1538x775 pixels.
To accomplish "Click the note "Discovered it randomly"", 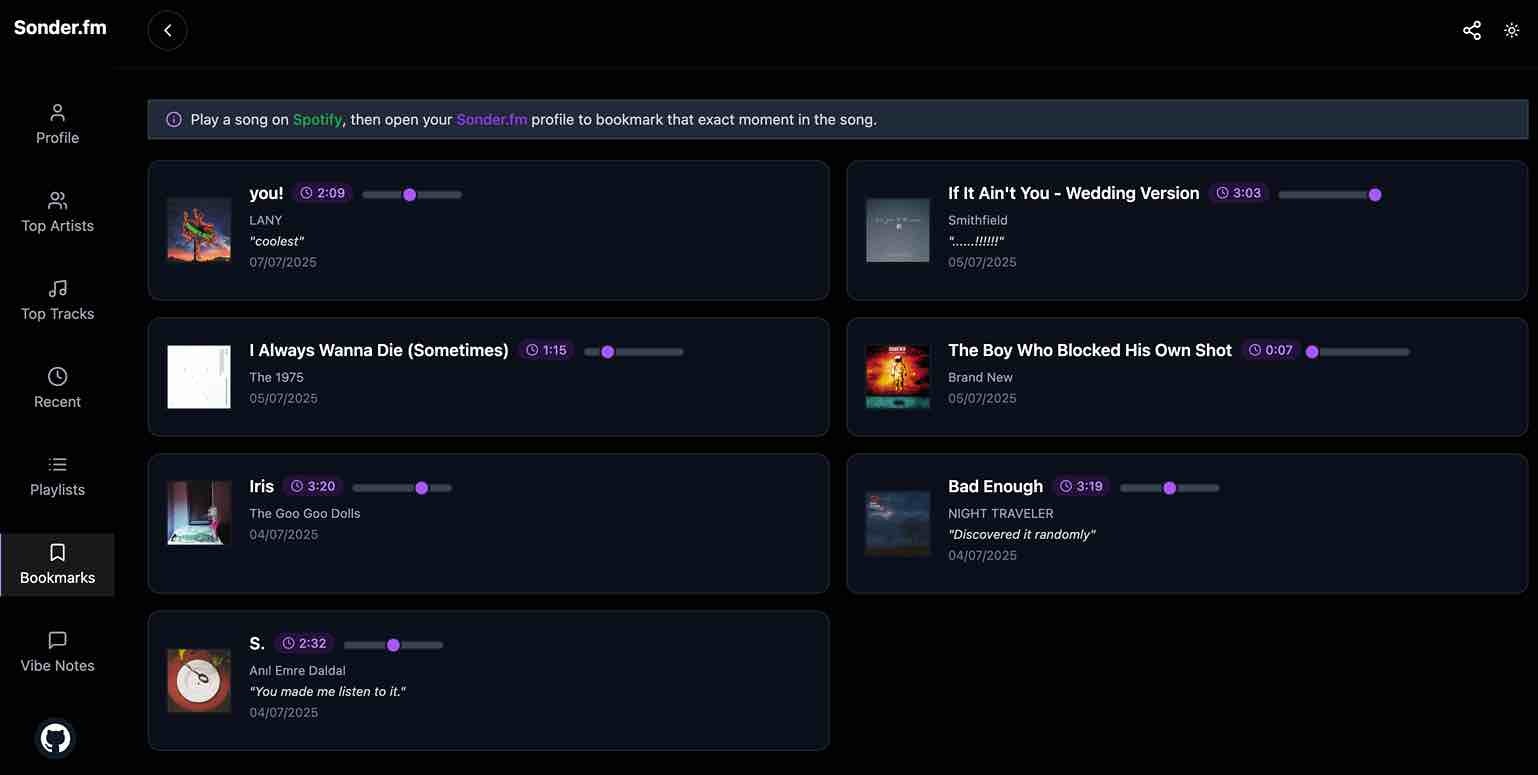I will coord(1022,534).
